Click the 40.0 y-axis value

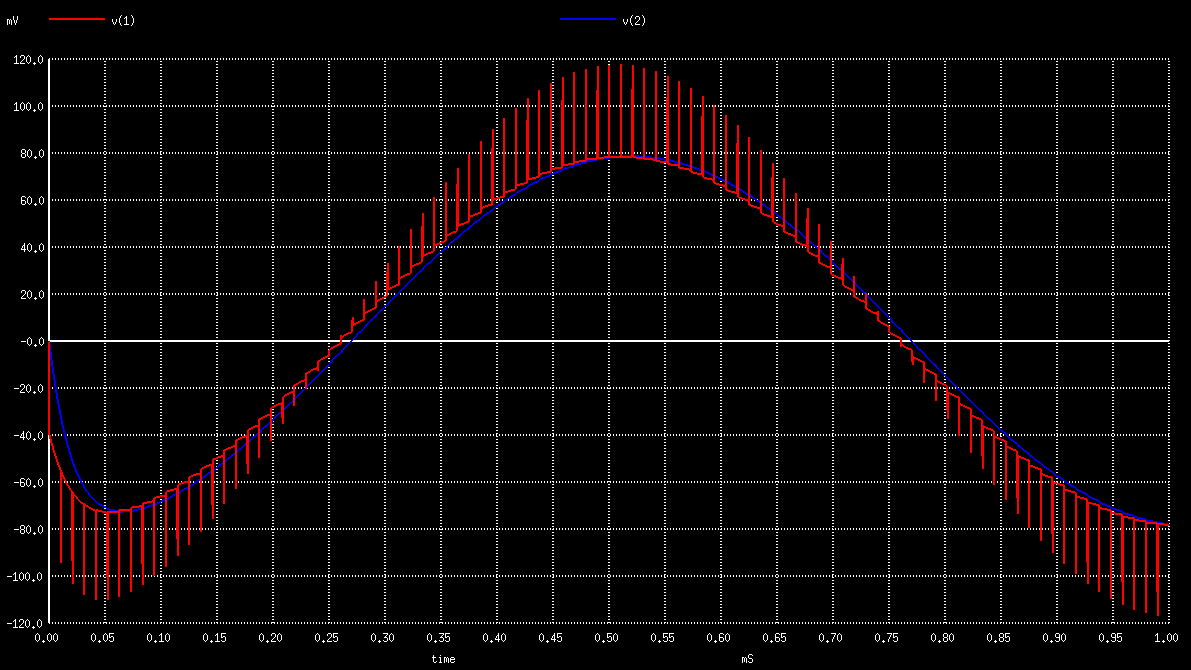31,248
